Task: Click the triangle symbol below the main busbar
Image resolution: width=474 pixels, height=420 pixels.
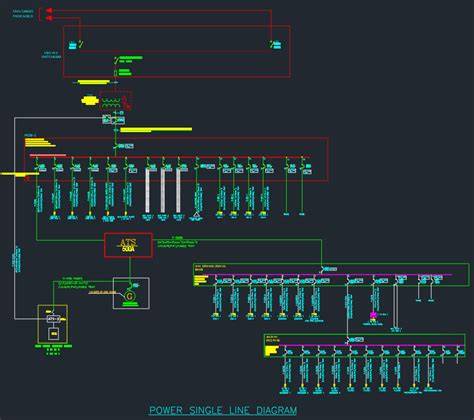Action: pos(196,215)
